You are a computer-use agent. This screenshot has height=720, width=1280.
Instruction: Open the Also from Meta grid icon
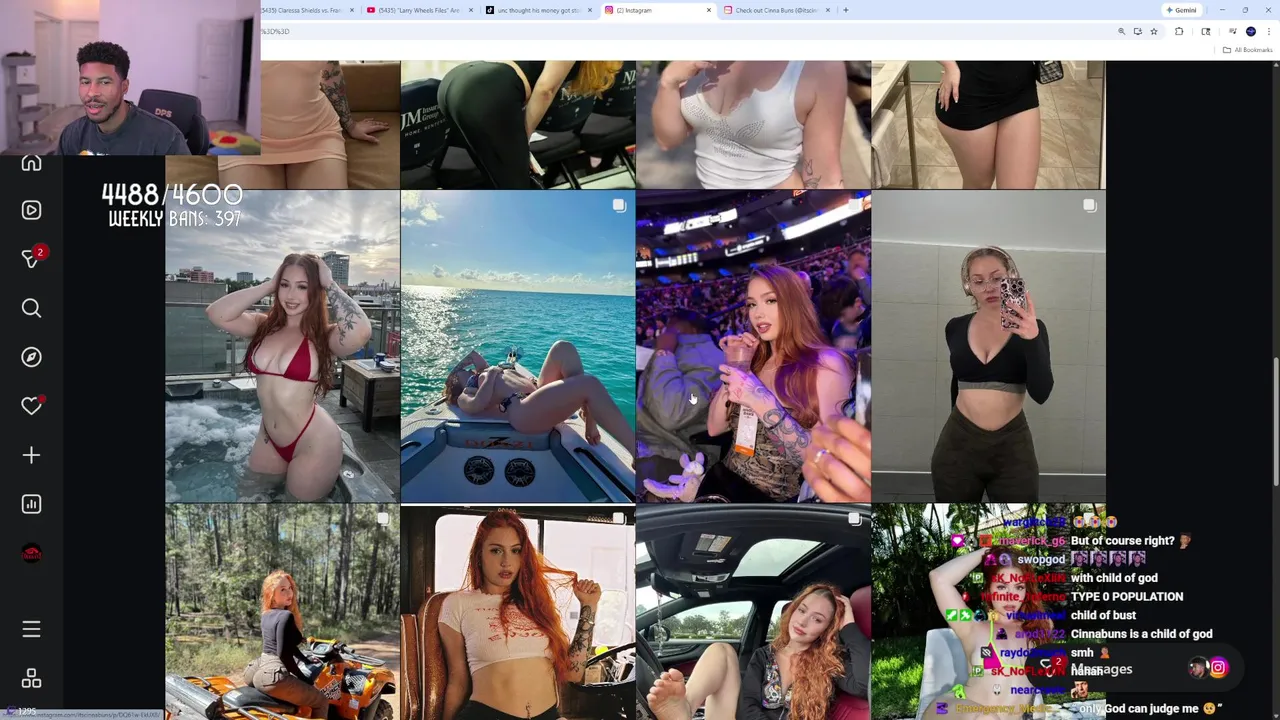tap(31, 678)
